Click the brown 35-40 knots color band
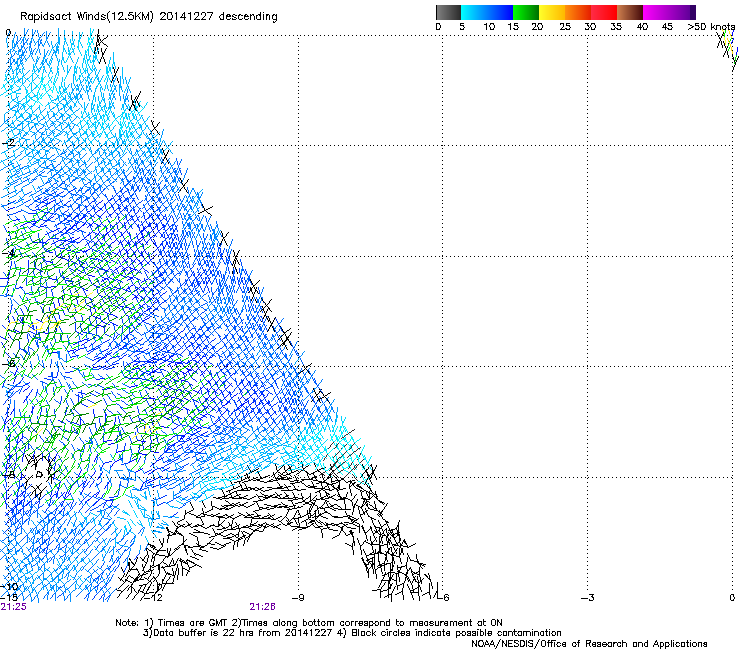The image size is (740, 650). point(630,12)
